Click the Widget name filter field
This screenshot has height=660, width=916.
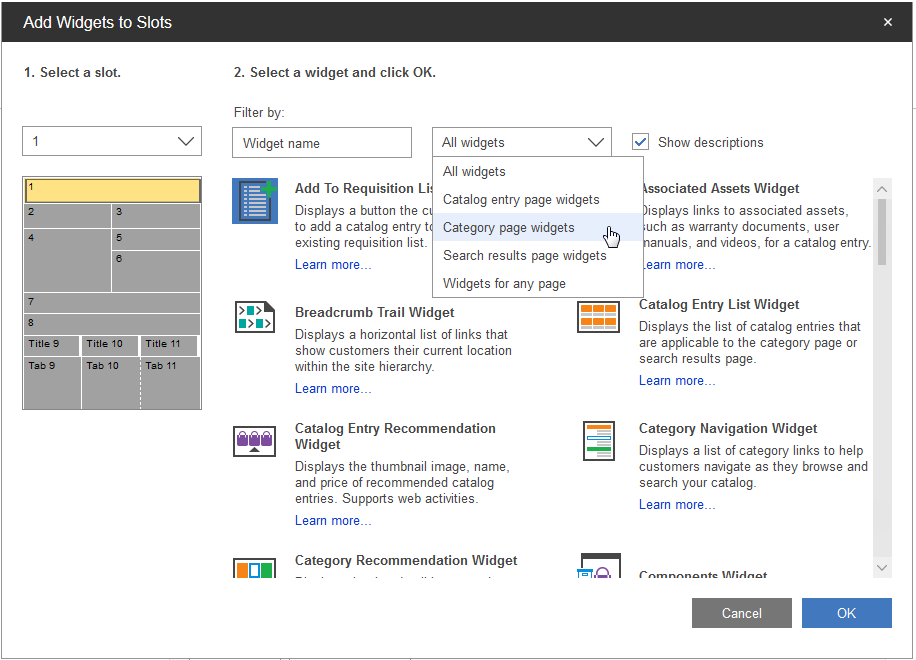click(321, 143)
